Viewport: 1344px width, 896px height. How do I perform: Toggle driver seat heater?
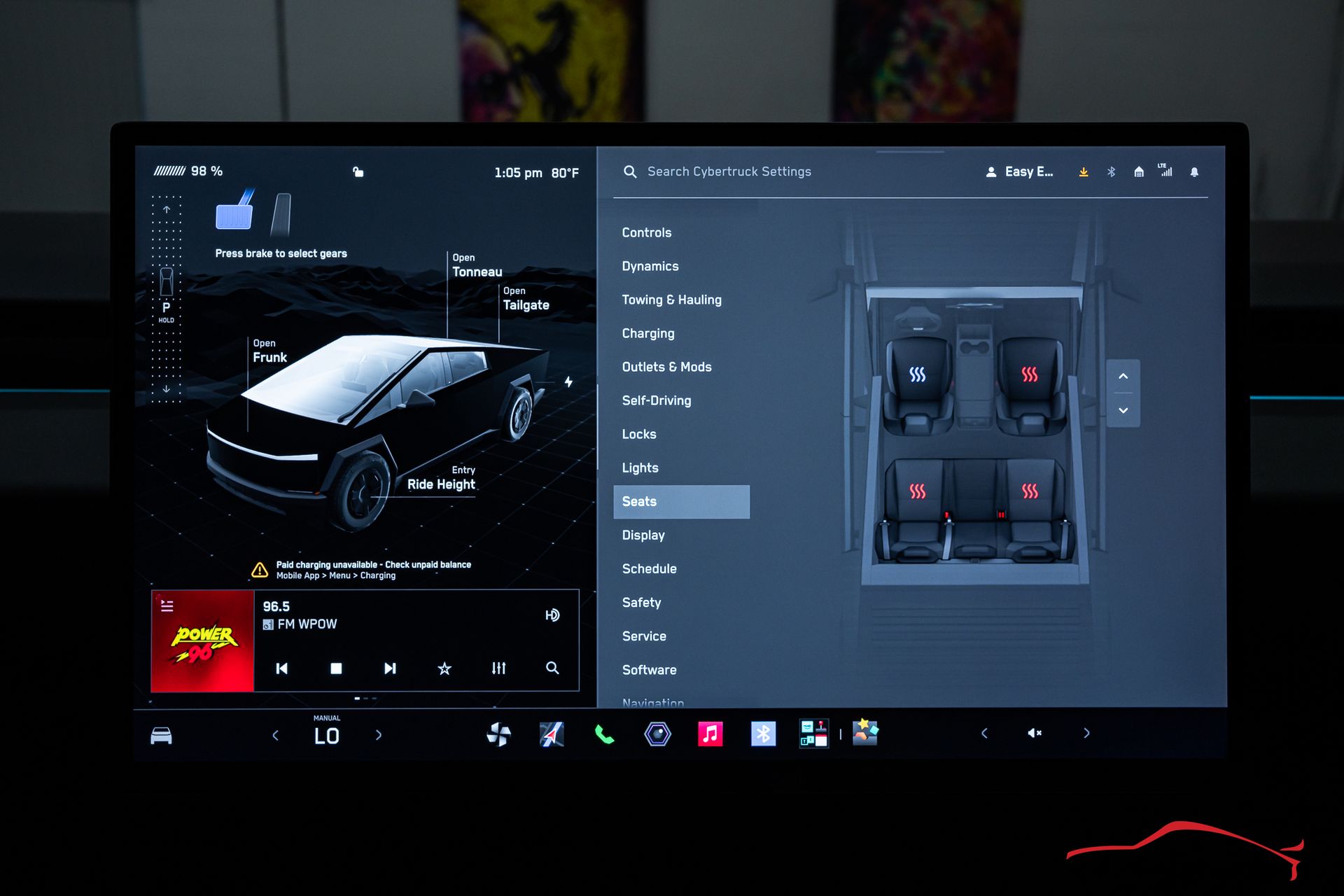917,375
